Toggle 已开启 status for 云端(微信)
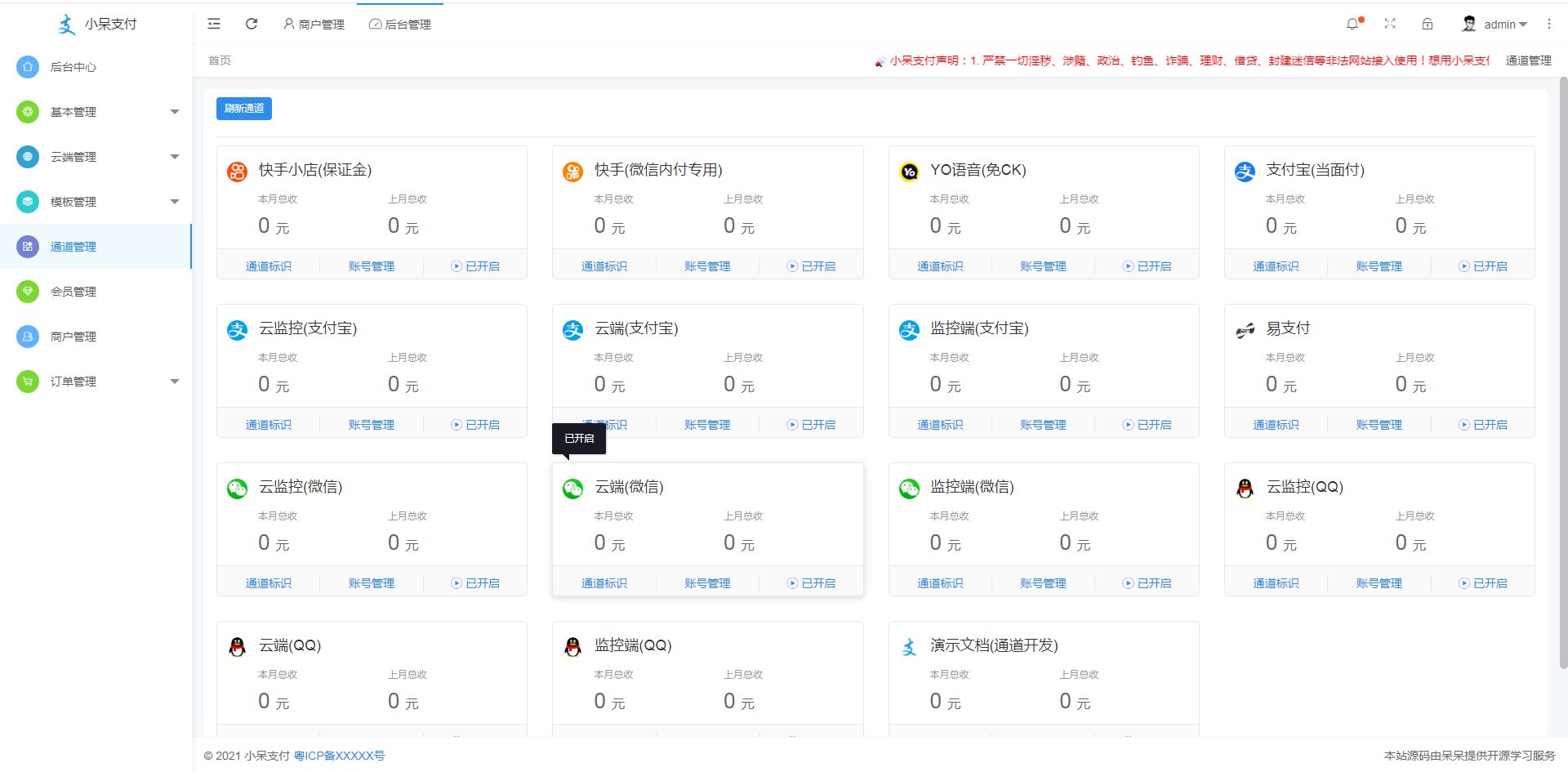The height and width of the screenshot is (772, 1568). (811, 583)
